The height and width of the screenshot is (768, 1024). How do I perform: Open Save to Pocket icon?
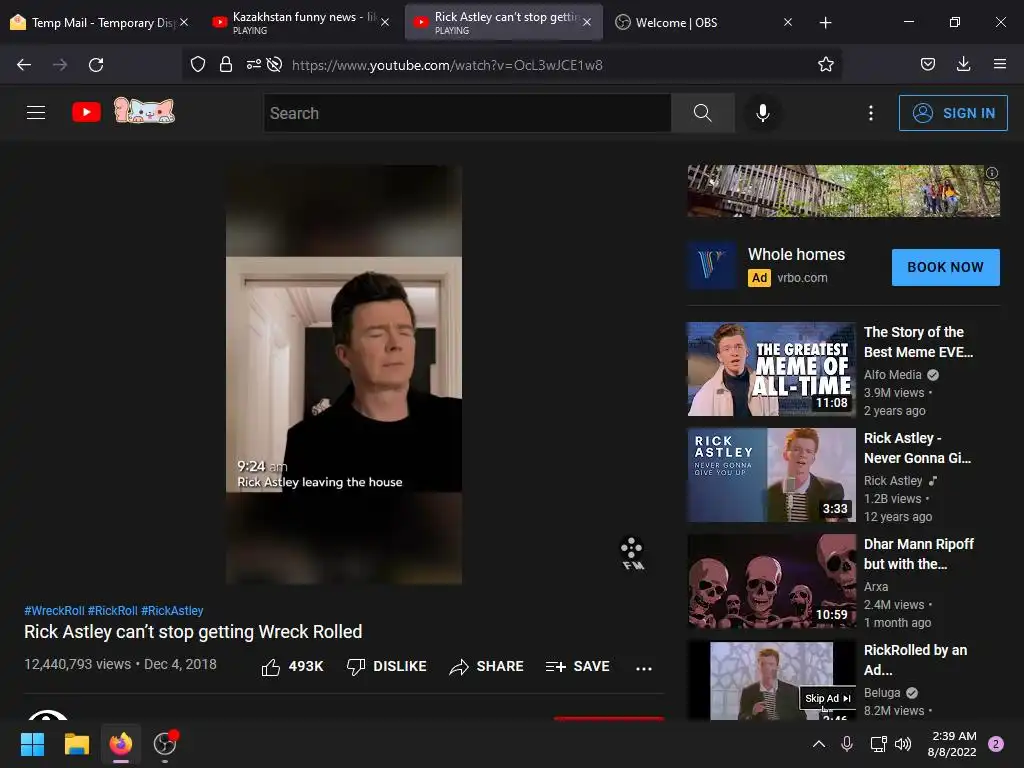[x=927, y=64]
